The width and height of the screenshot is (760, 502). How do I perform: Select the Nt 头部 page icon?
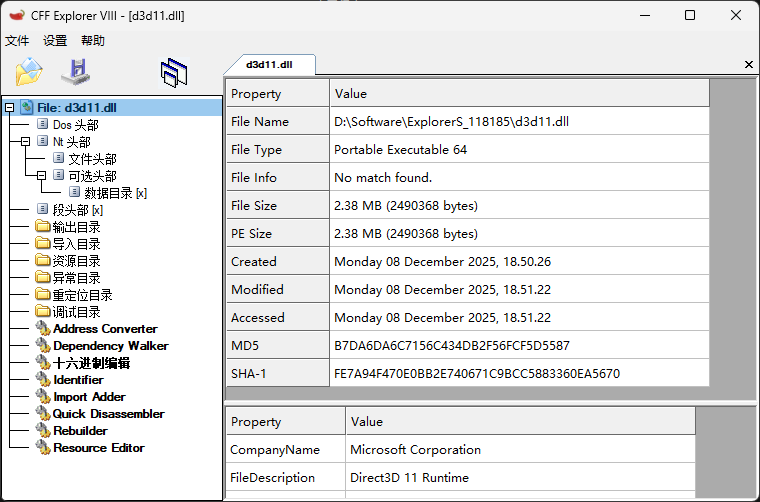[x=43, y=141]
